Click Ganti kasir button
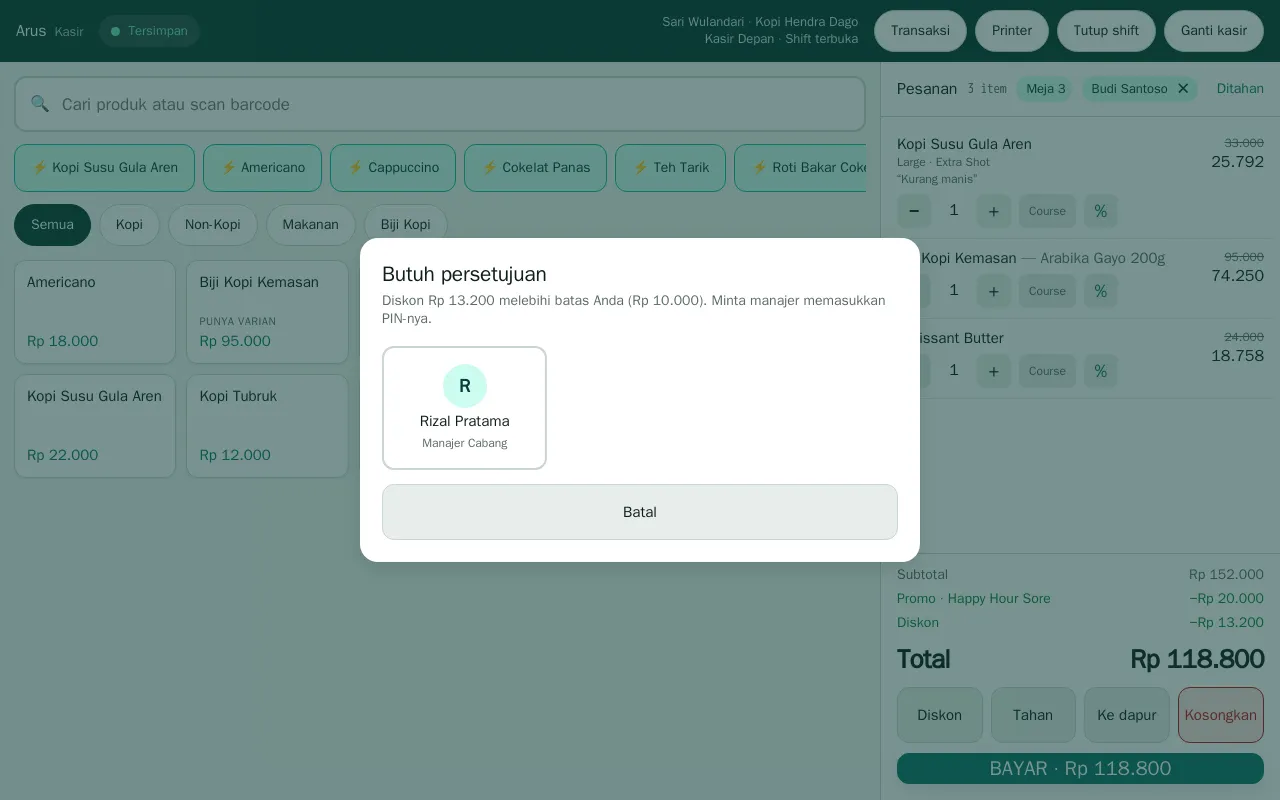Image resolution: width=1280 pixels, height=800 pixels. click(1214, 31)
